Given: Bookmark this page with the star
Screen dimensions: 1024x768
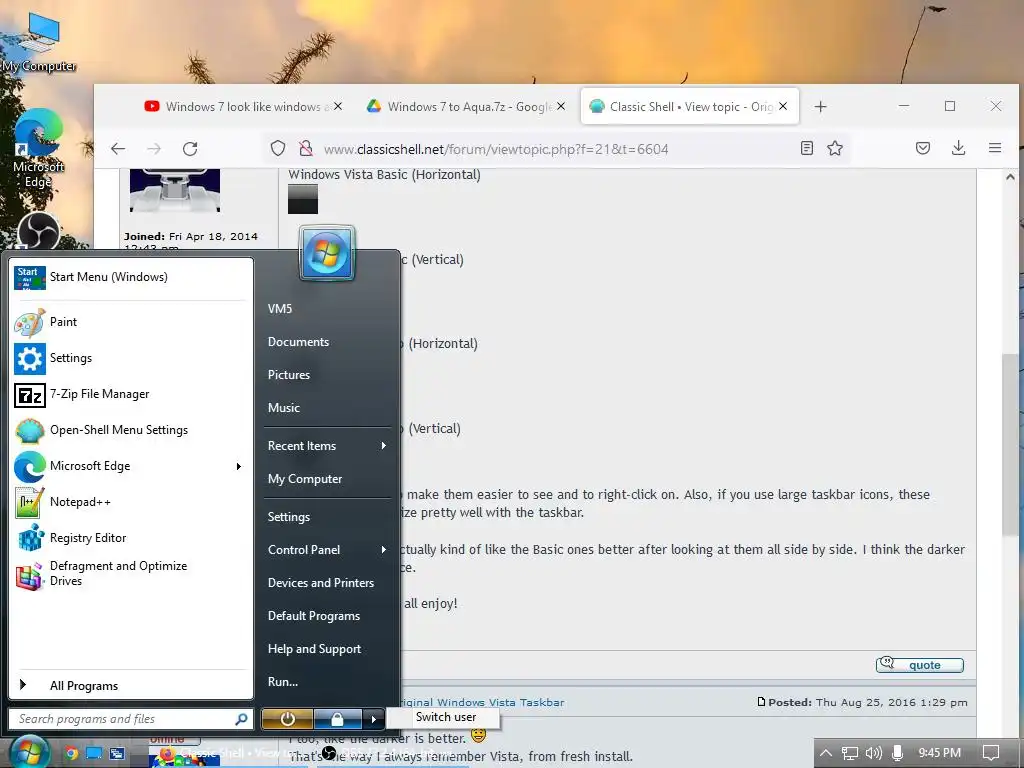Looking at the screenshot, I should [835, 148].
